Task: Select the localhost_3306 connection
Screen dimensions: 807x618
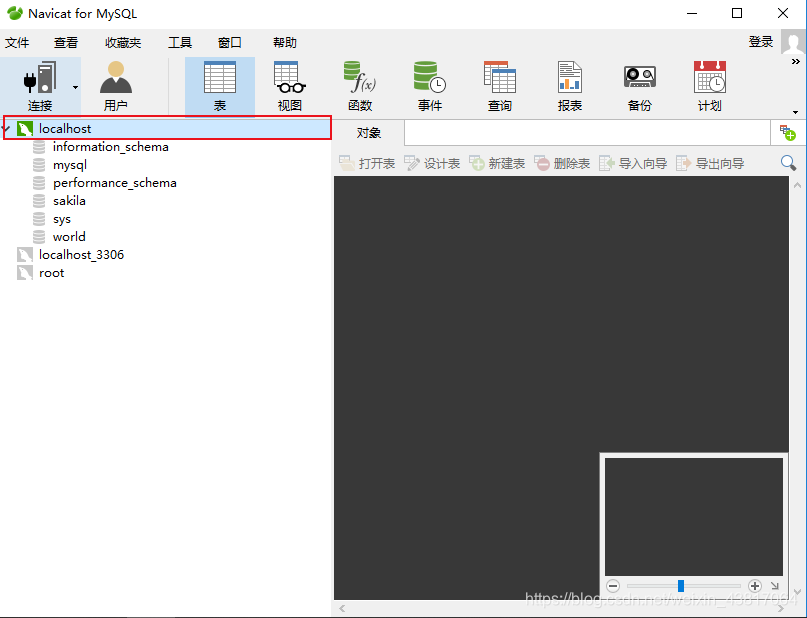Action: point(81,255)
